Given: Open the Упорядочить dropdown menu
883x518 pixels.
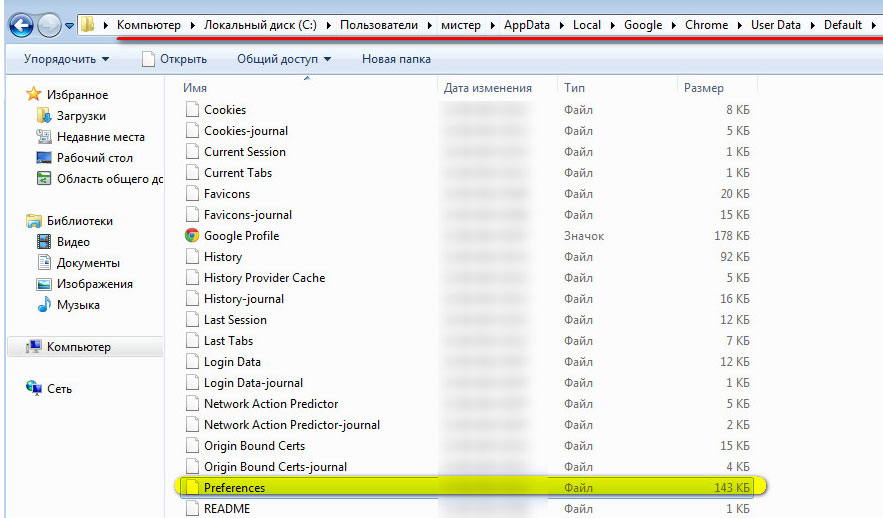Looking at the screenshot, I should 66,59.
